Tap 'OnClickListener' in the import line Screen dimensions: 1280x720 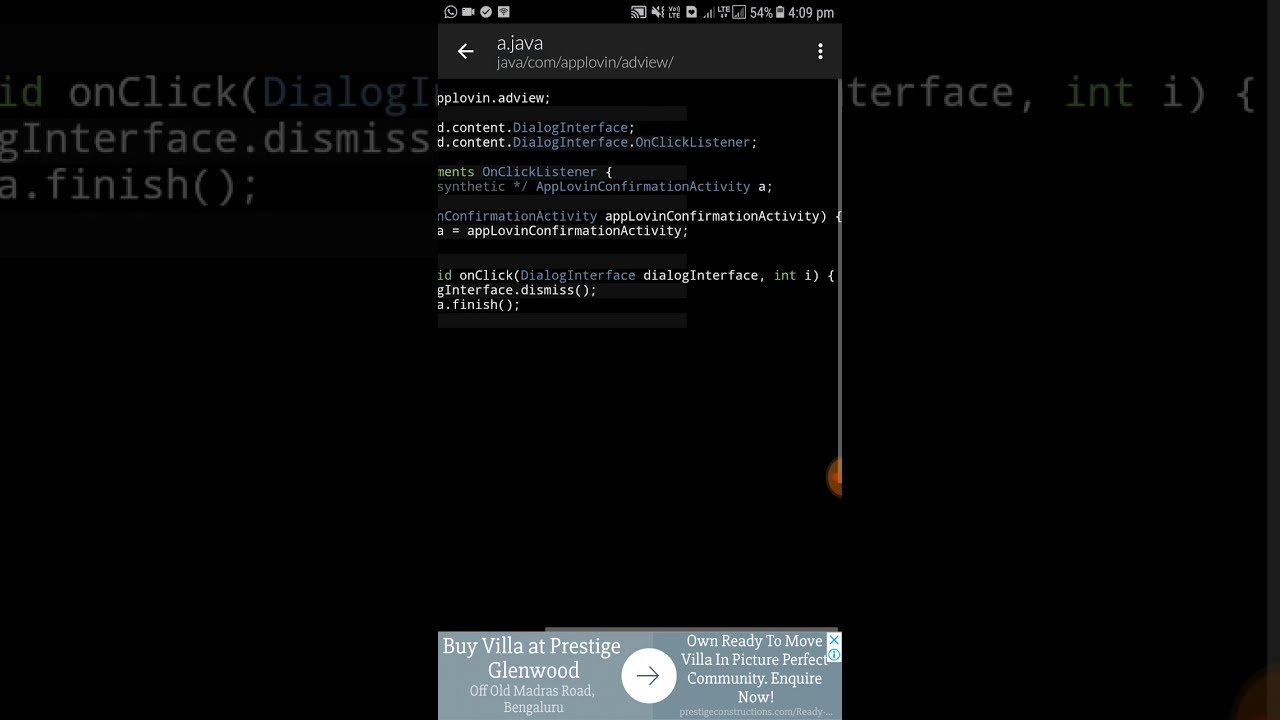(x=693, y=142)
